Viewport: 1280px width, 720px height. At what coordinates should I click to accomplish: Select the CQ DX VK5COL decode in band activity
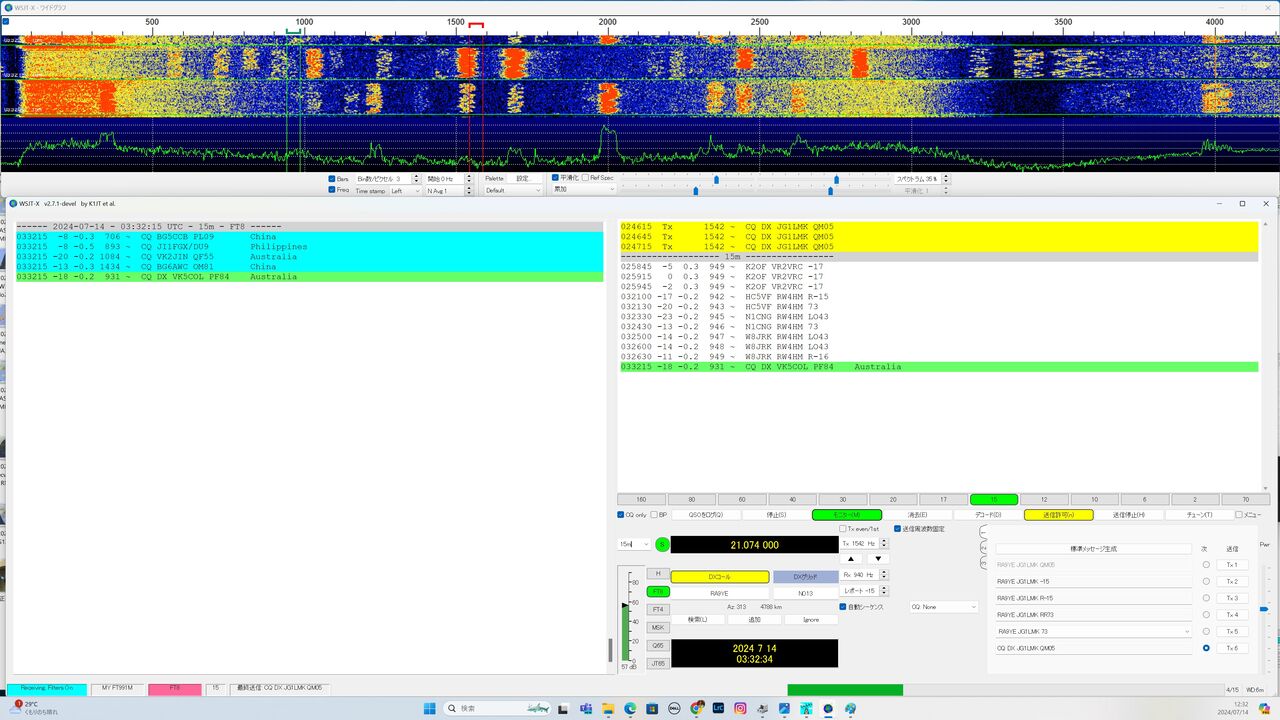(x=309, y=277)
